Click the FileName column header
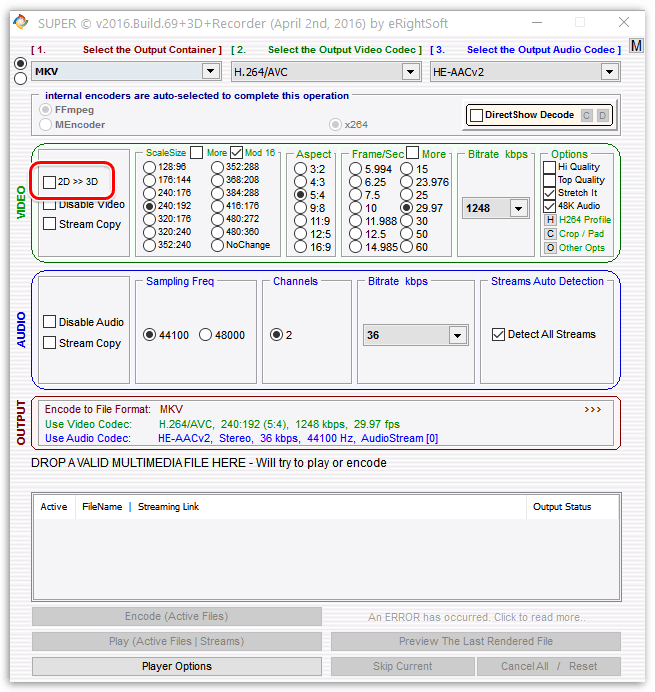The width and height of the screenshot is (655, 692). [102, 507]
